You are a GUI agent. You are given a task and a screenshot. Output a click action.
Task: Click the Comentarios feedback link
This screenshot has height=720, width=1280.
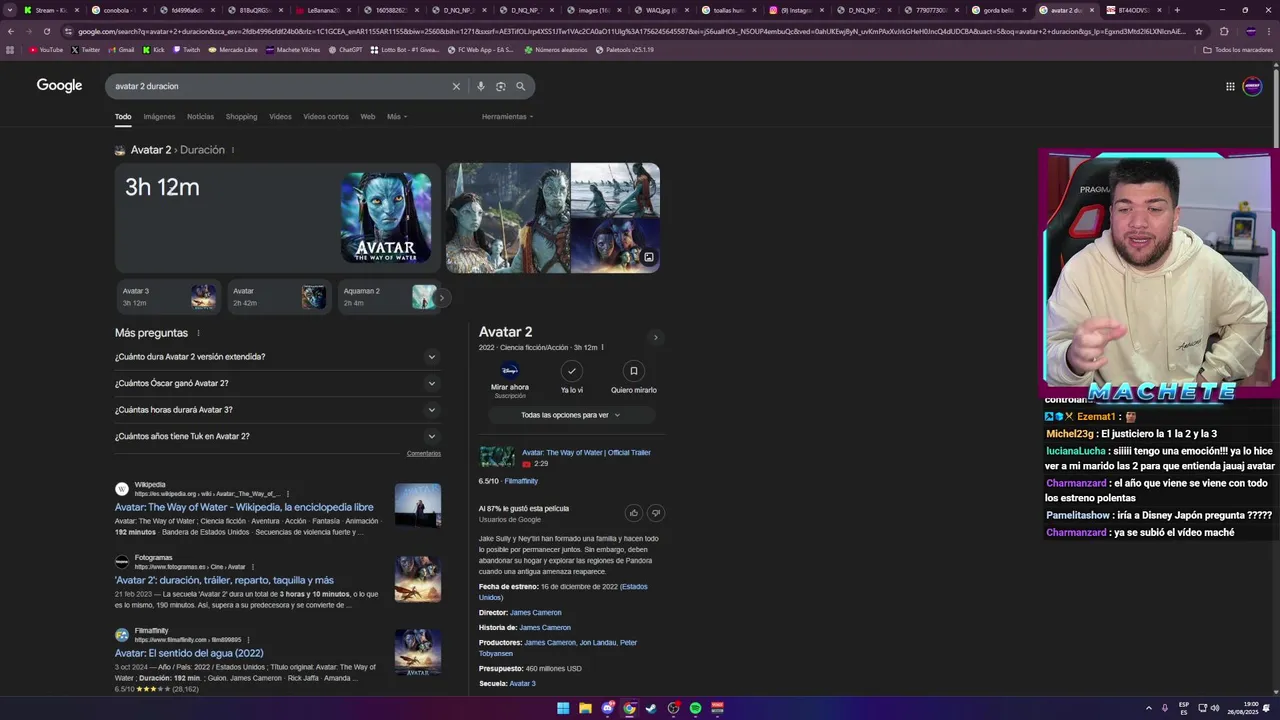coord(424,453)
